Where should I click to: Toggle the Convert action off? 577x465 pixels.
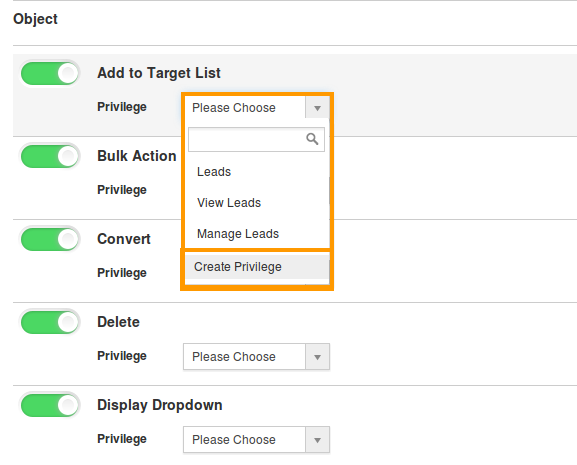point(50,239)
